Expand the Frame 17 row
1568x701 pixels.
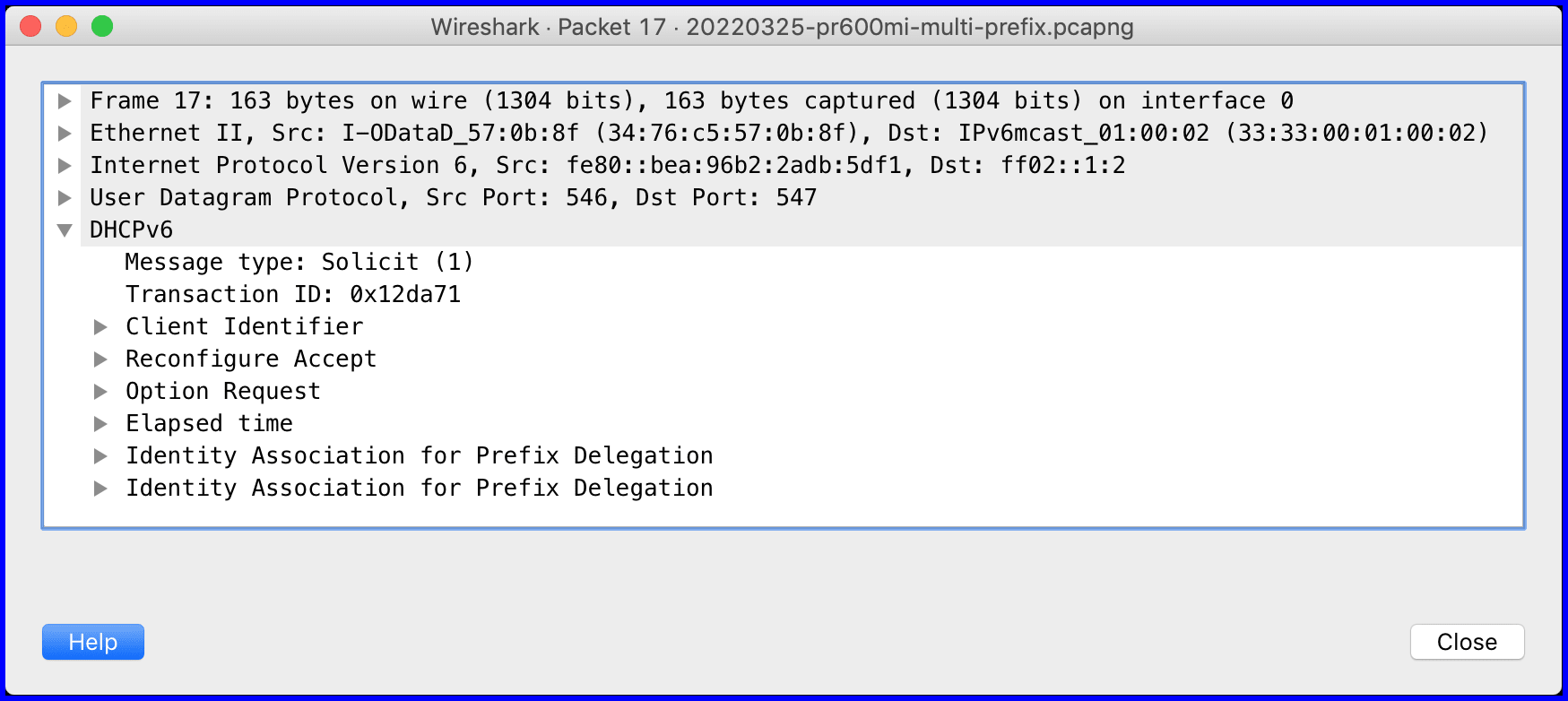[65, 101]
